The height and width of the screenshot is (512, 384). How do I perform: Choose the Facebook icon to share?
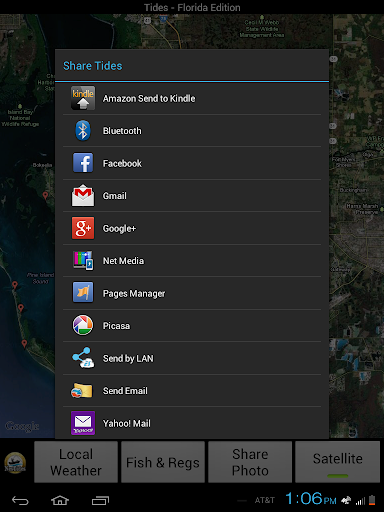(83, 163)
